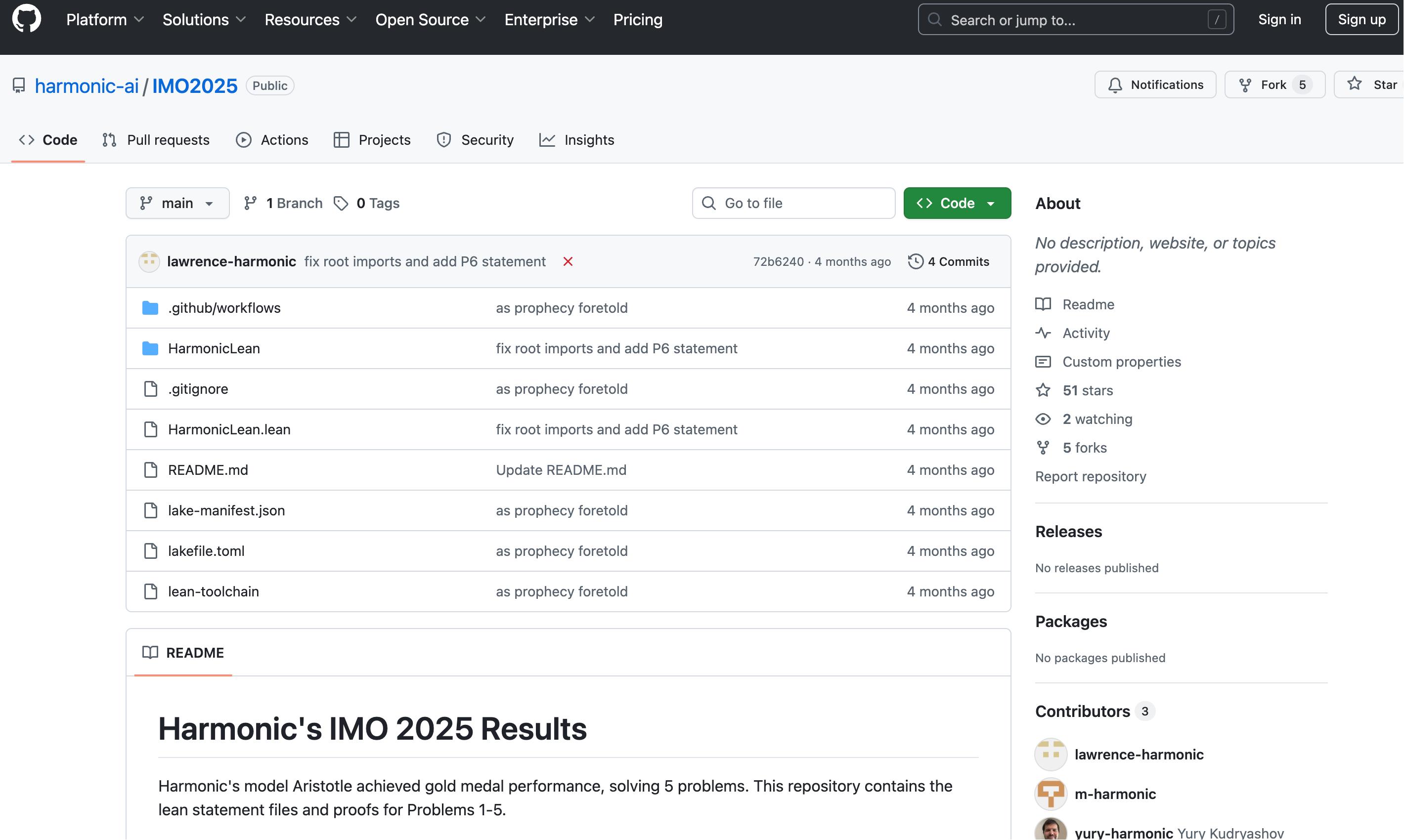Image resolution: width=1404 pixels, height=840 pixels.
Task: Click the Star icon button
Action: [x=1354, y=84]
